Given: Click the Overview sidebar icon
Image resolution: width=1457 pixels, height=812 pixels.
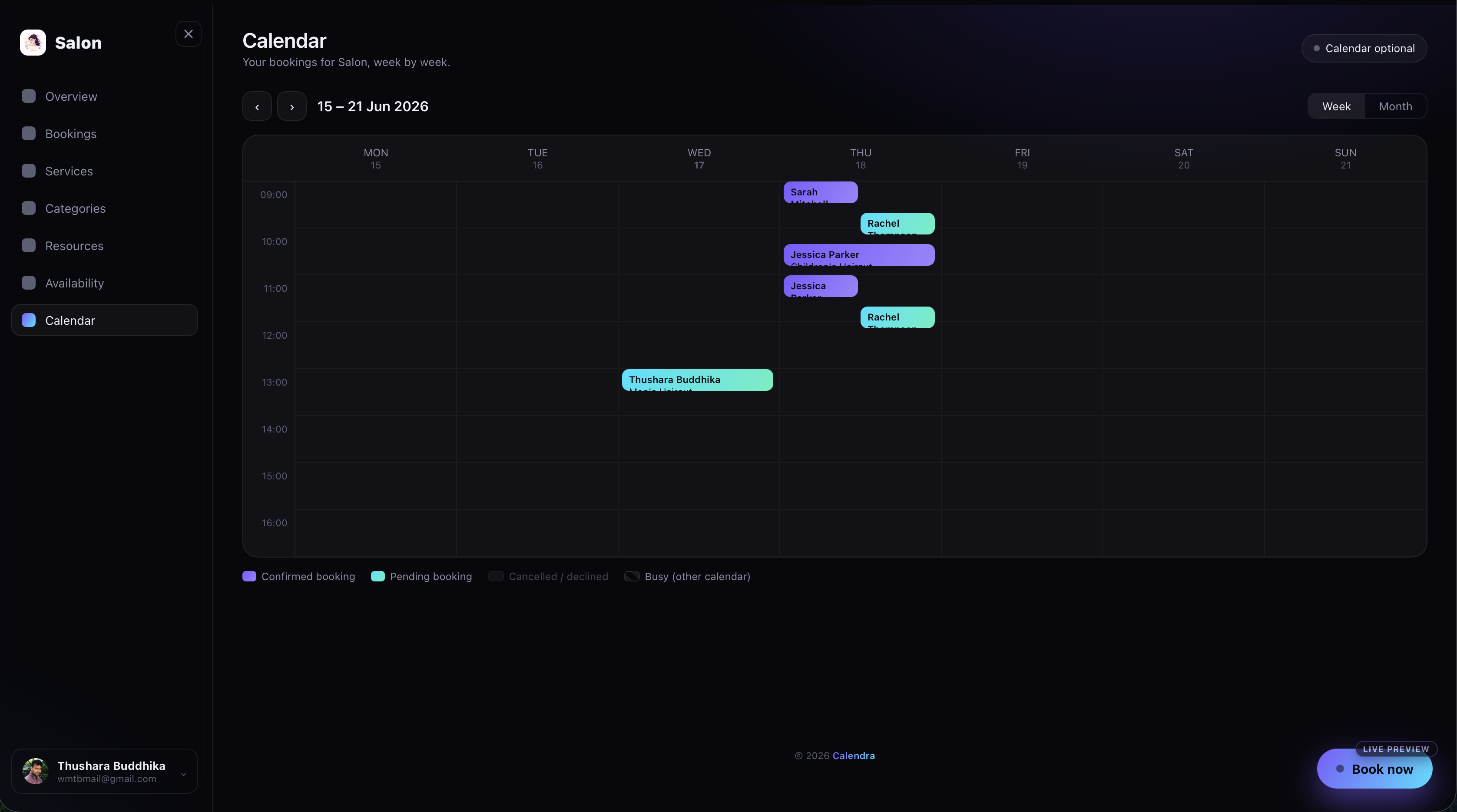Looking at the screenshot, I should 29,96.
